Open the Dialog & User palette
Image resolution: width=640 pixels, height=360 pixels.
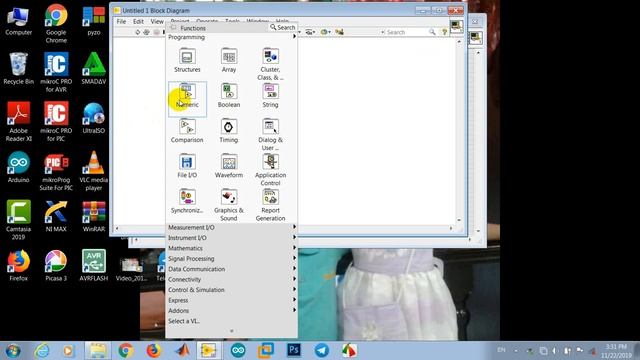[270, 134]
